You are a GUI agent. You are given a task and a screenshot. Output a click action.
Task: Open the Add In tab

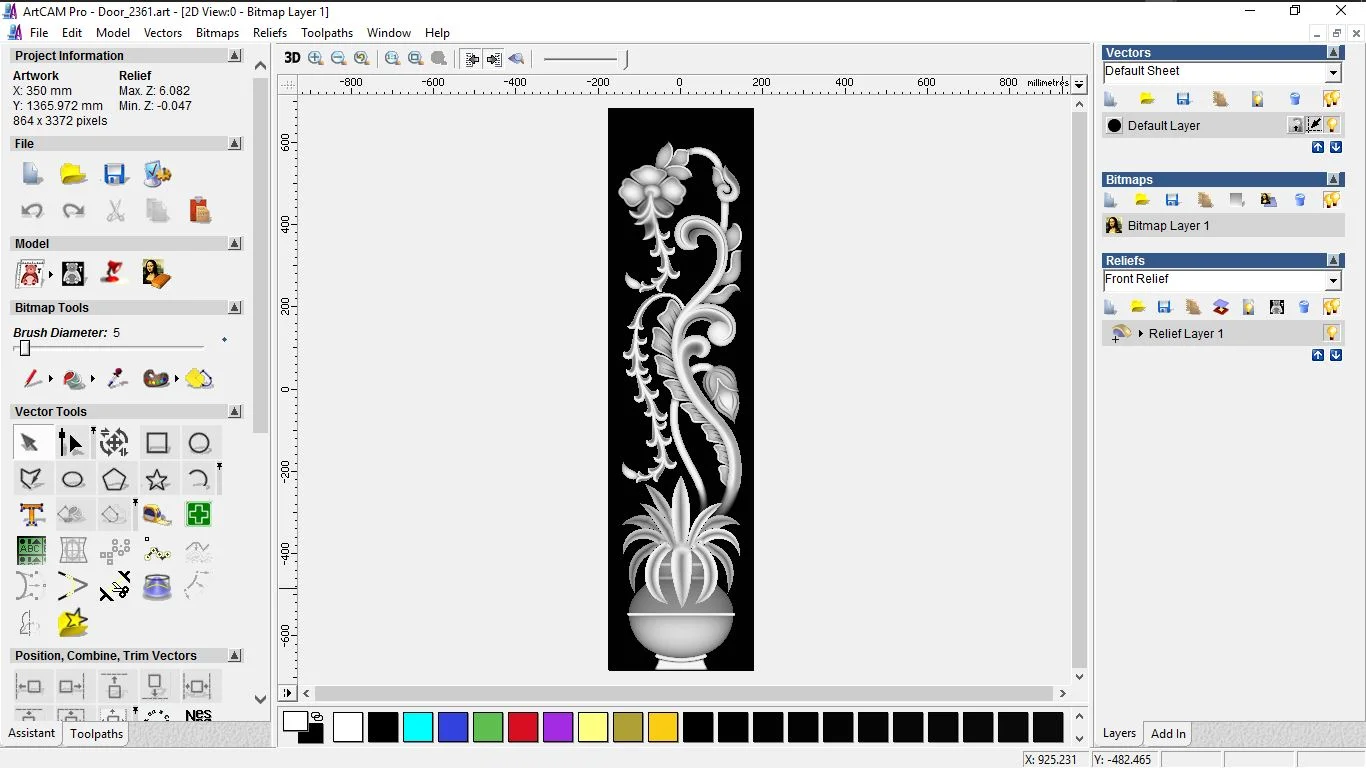[x=1168, y=734]
